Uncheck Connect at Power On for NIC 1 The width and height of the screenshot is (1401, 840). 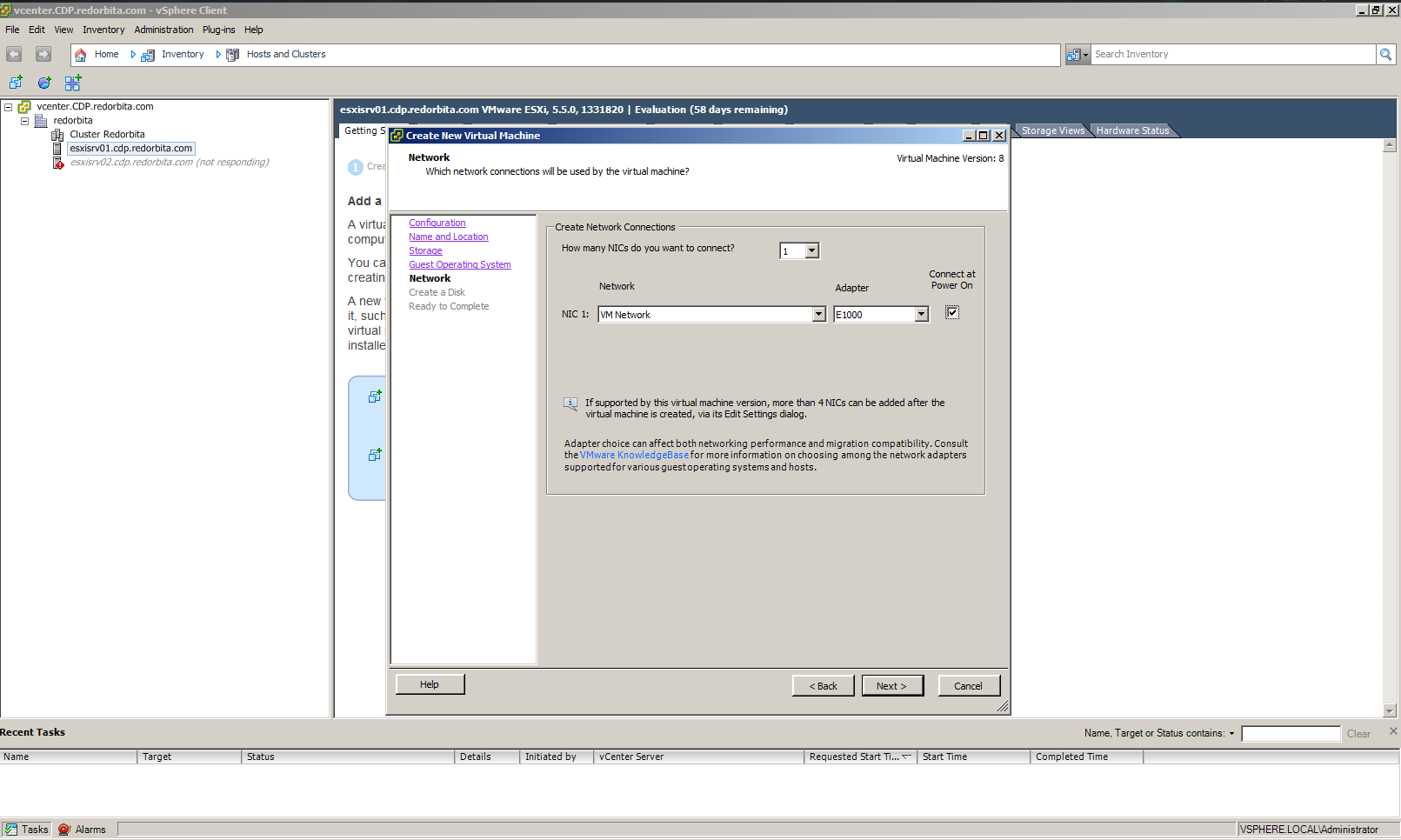pos(952,313)
